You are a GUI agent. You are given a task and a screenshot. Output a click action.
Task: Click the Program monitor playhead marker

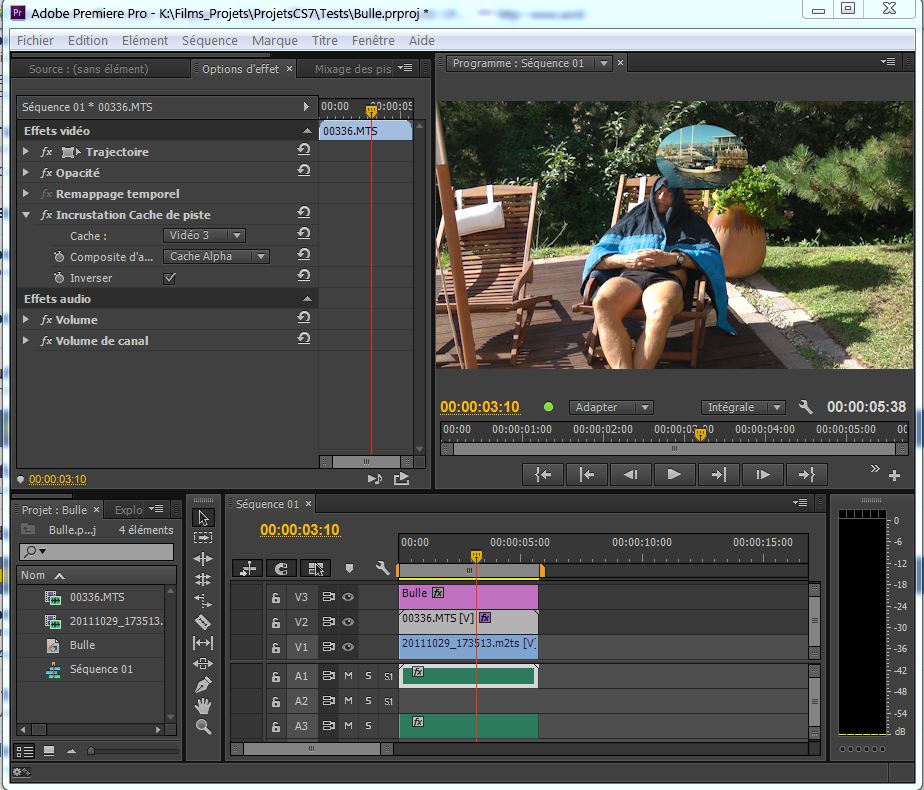(x=700, y=435)
